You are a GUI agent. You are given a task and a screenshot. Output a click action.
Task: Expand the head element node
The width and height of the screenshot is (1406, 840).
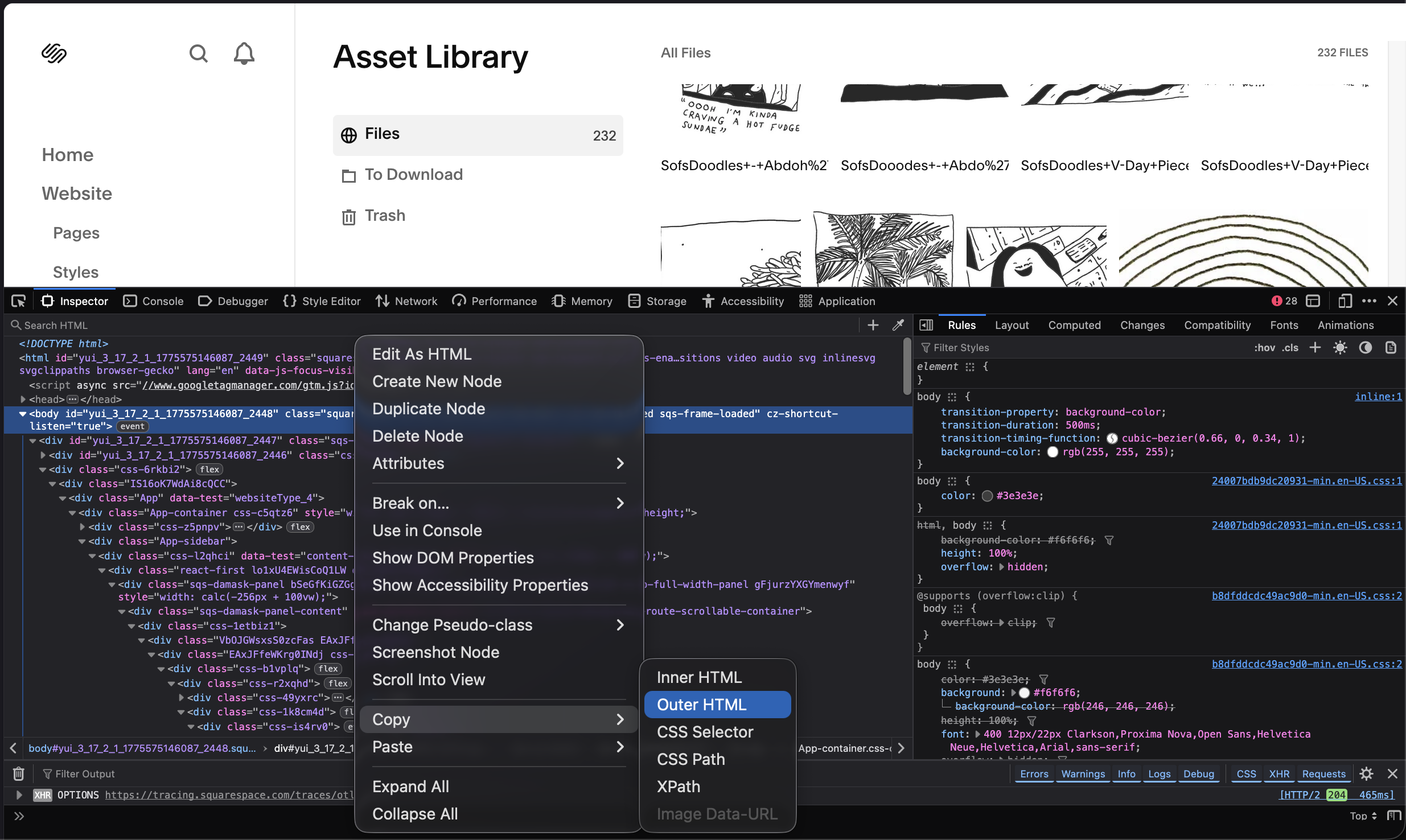point(24,399)
